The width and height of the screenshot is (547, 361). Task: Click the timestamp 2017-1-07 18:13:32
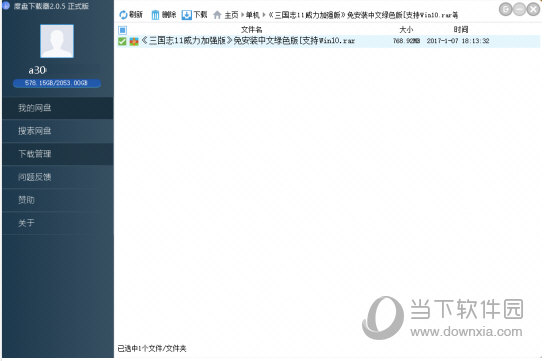(458, 41)
